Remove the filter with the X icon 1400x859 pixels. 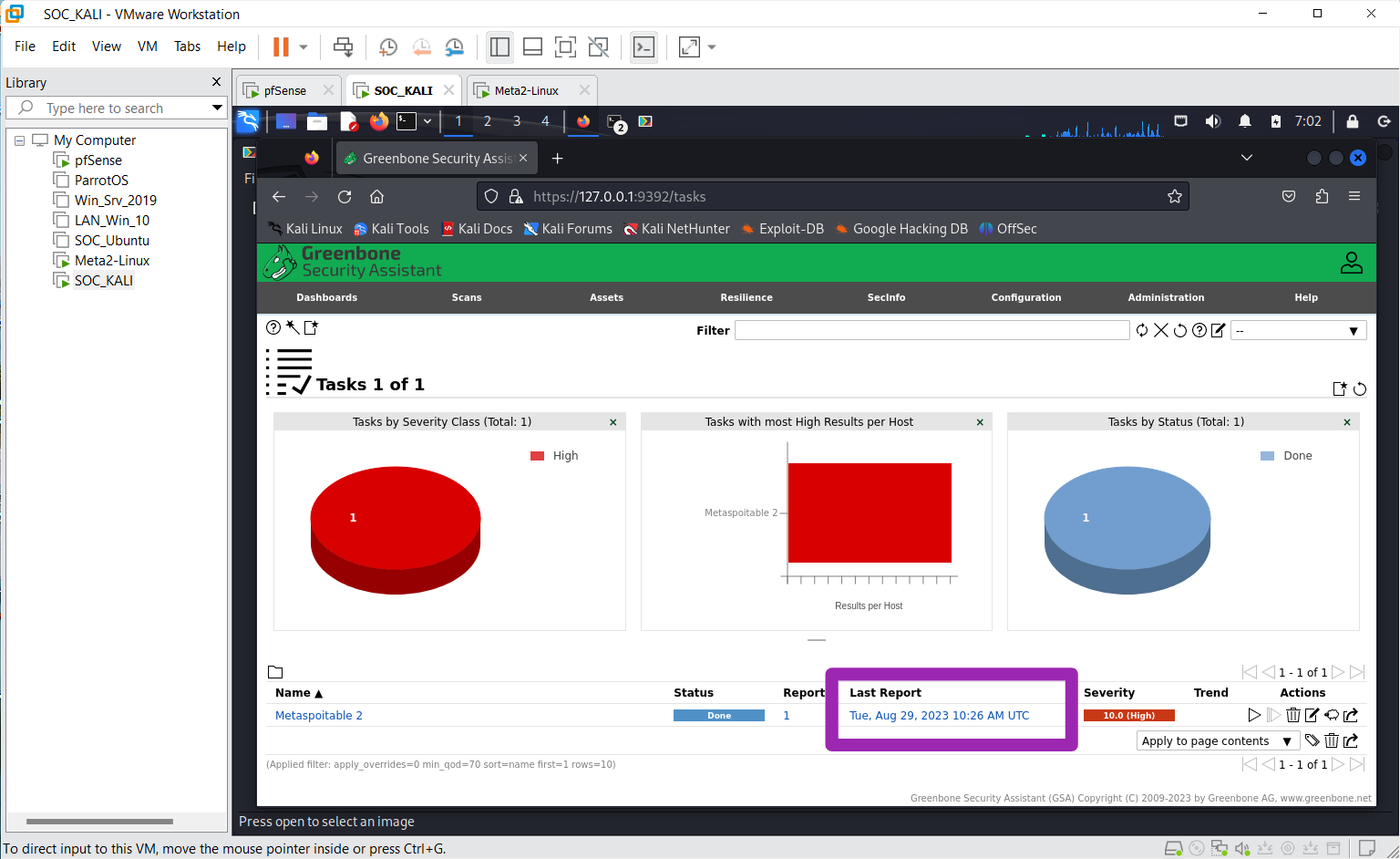point(1161,330)
